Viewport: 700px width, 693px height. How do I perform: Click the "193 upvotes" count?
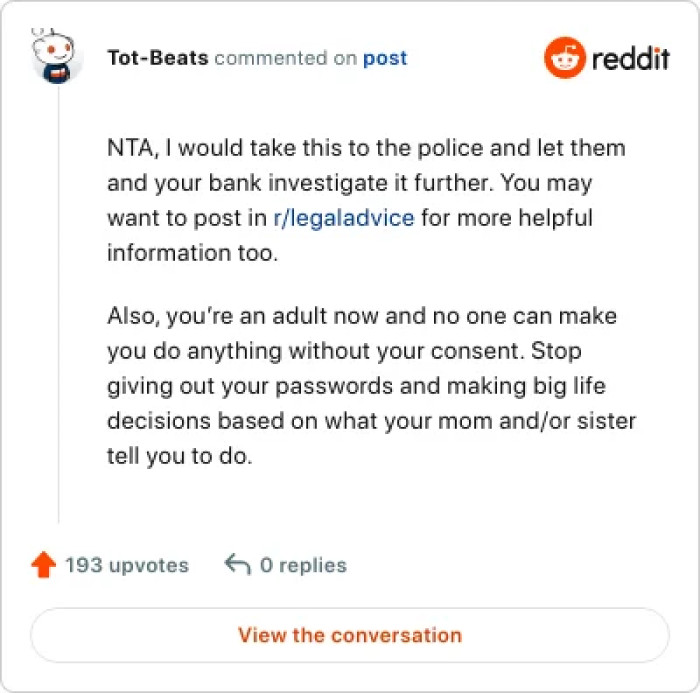pyautogui.click(x=127, y=565)
